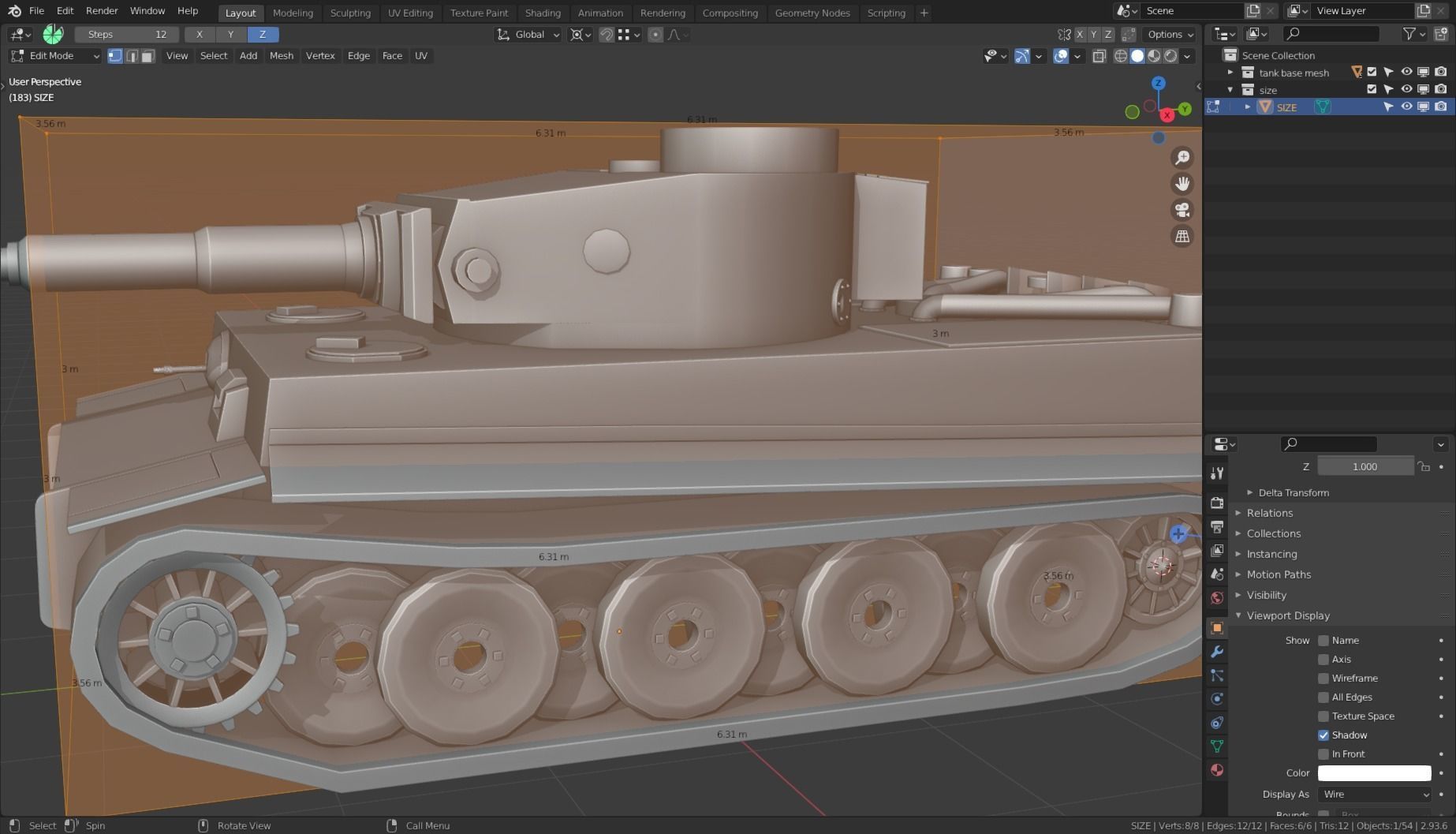The width and height of the screenshot is (1456, 834).
Task: Toggle the camera view icon
Action: (x=1182, y=210)
